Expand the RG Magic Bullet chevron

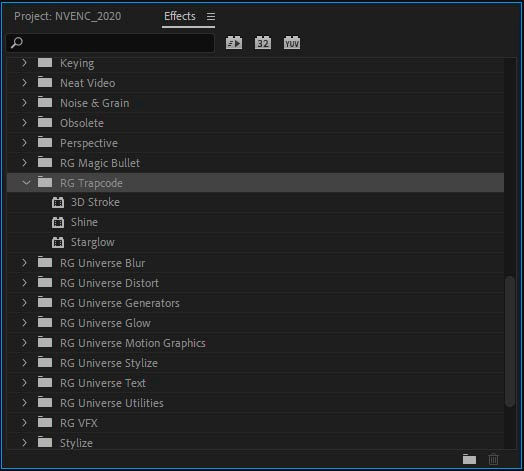tap(24, 163)
